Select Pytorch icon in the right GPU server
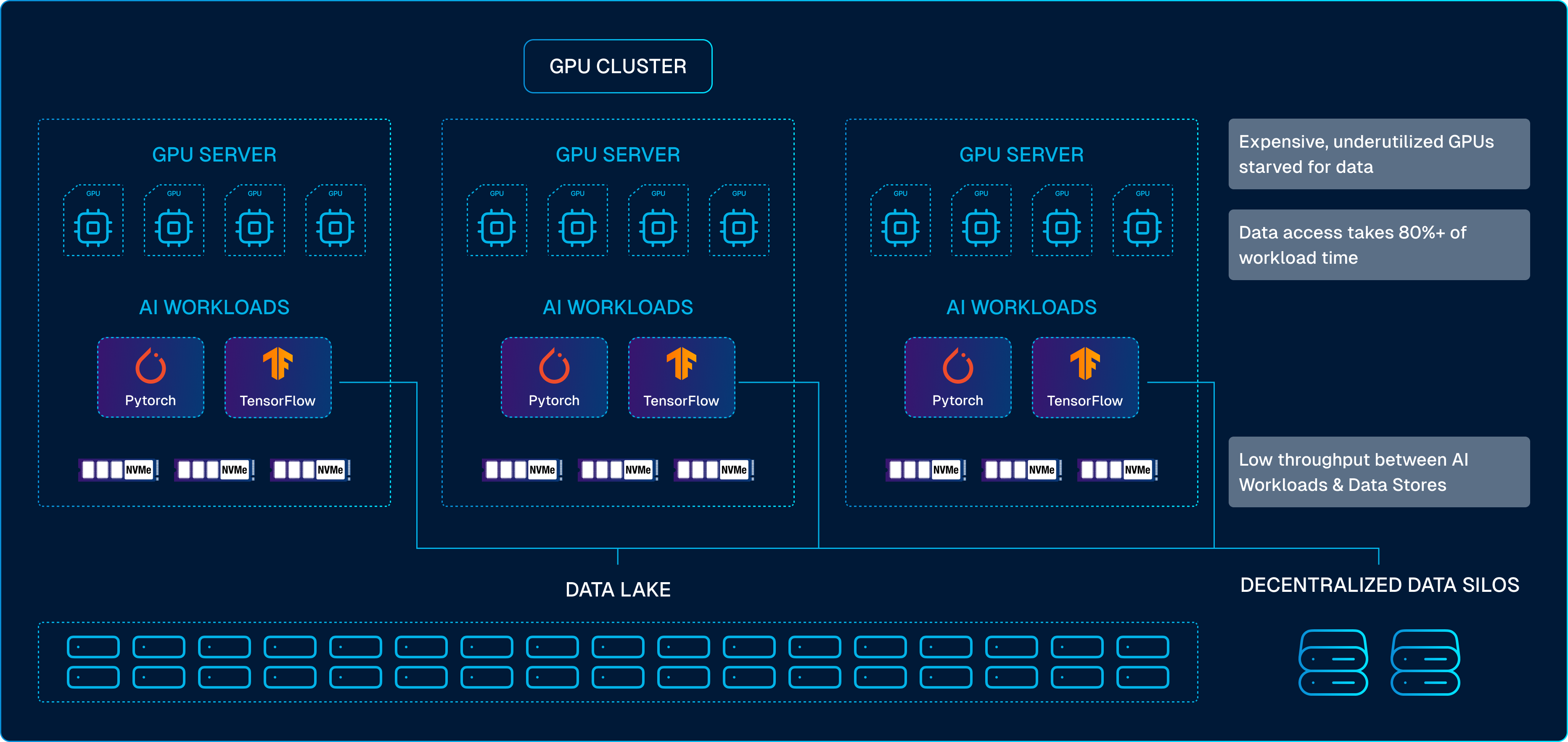 point(957,377)
